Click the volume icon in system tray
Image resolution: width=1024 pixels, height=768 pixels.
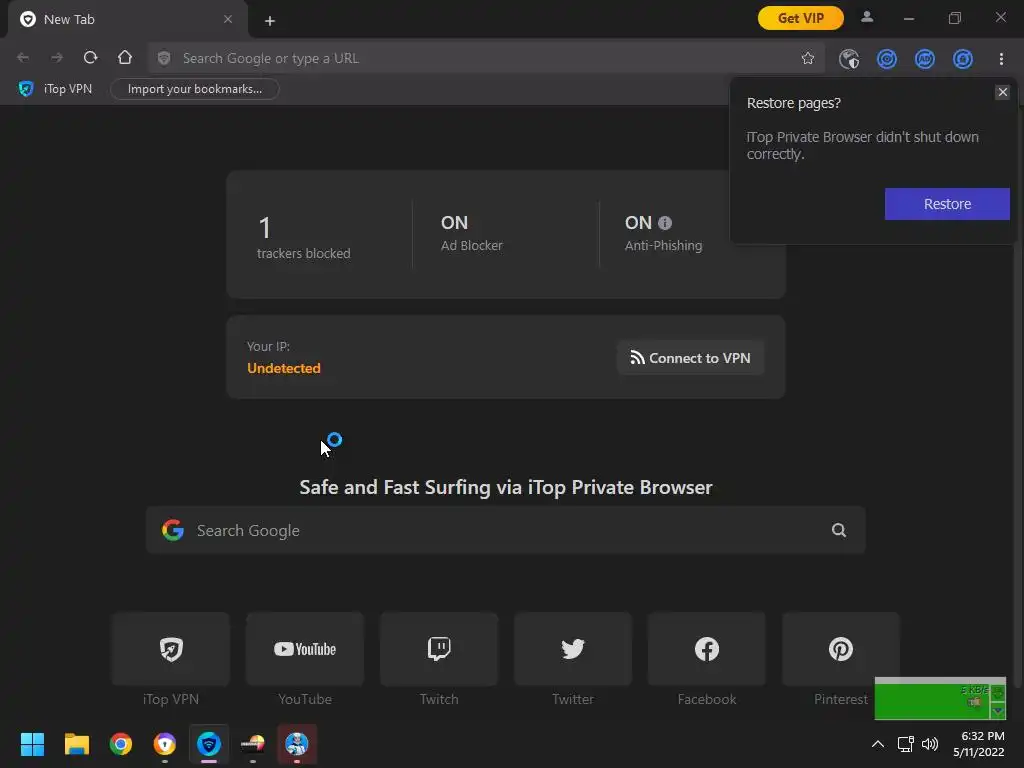pyautogui.click(x=930, y=744)
